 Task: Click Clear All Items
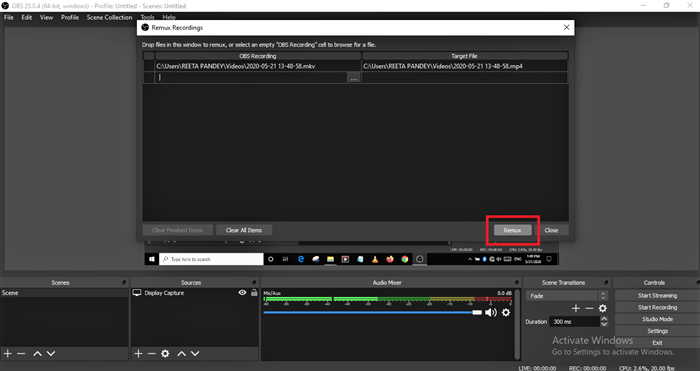point(244,230)
